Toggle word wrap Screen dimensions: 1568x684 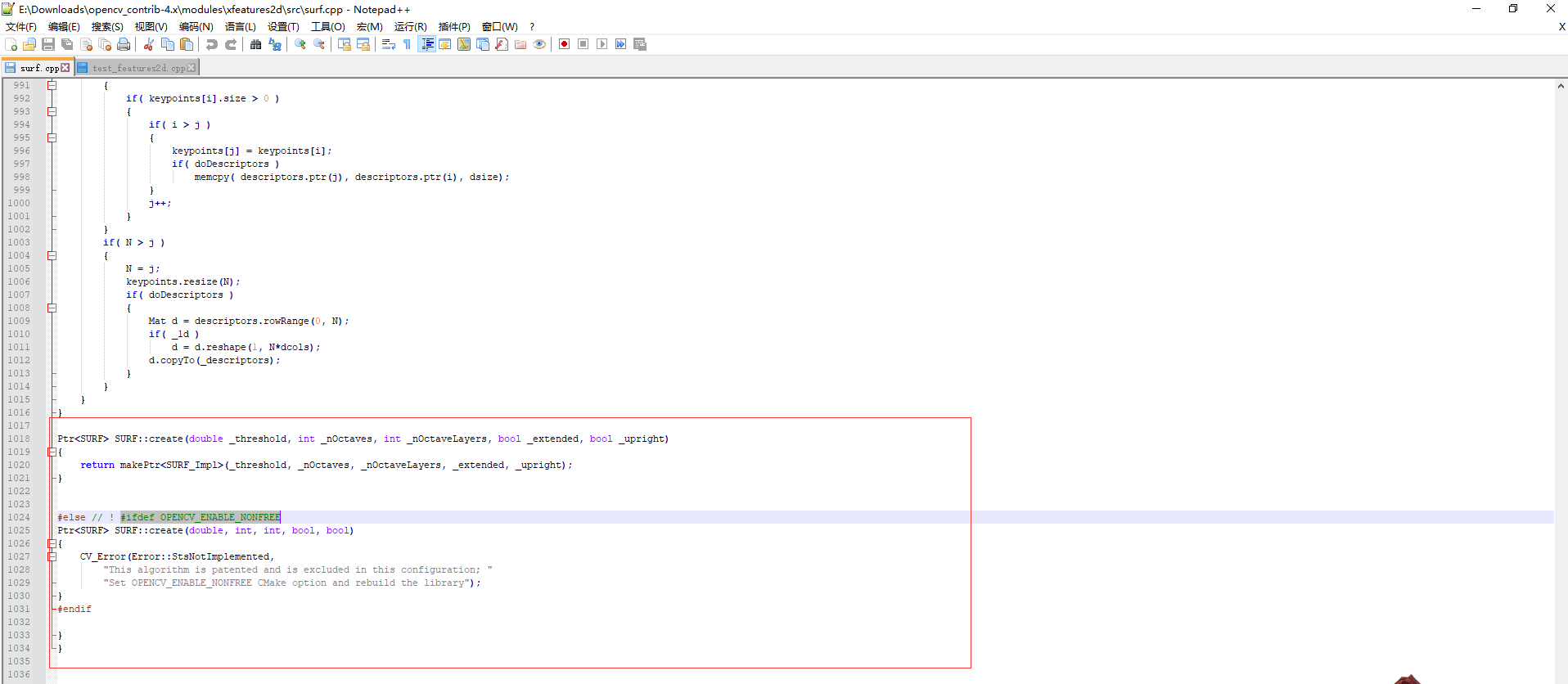tap(388, 44)
